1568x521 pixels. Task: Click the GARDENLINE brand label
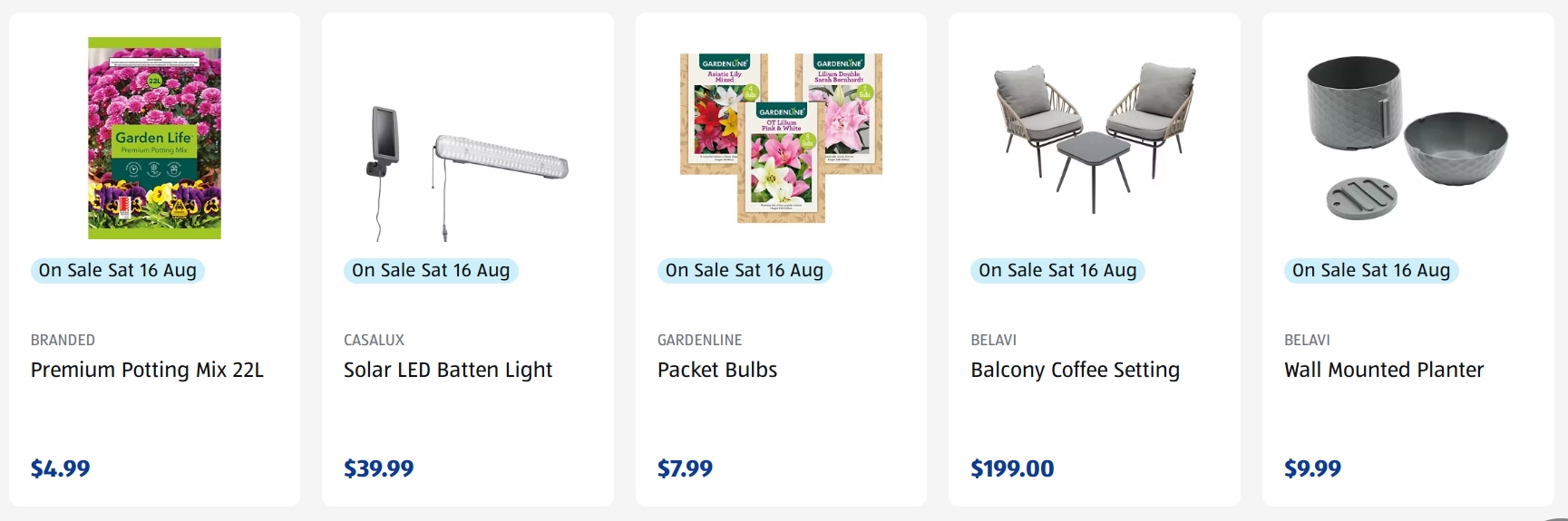(x=699, y=340)
